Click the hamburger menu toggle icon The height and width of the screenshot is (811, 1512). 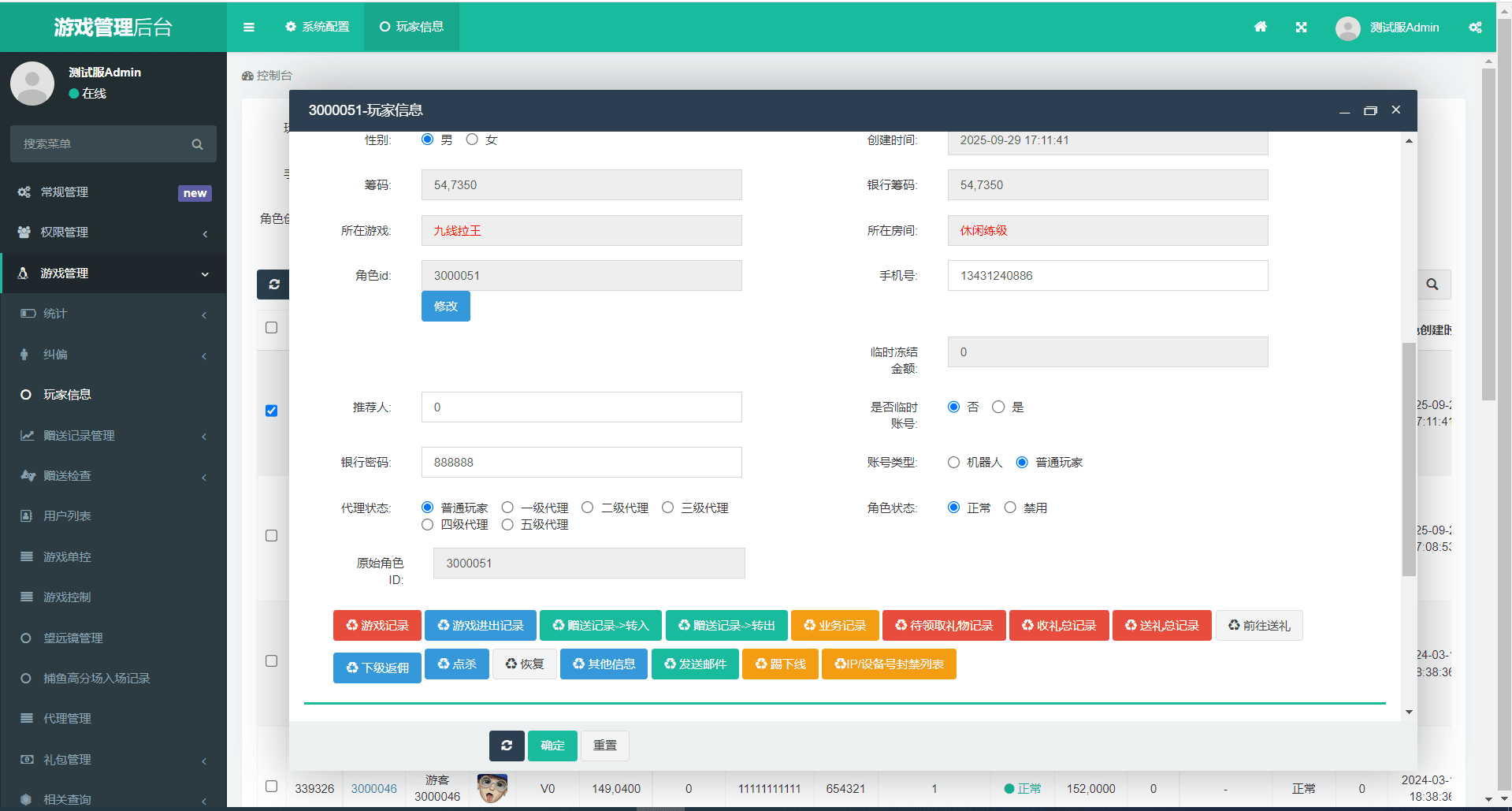tap(249, 27)
